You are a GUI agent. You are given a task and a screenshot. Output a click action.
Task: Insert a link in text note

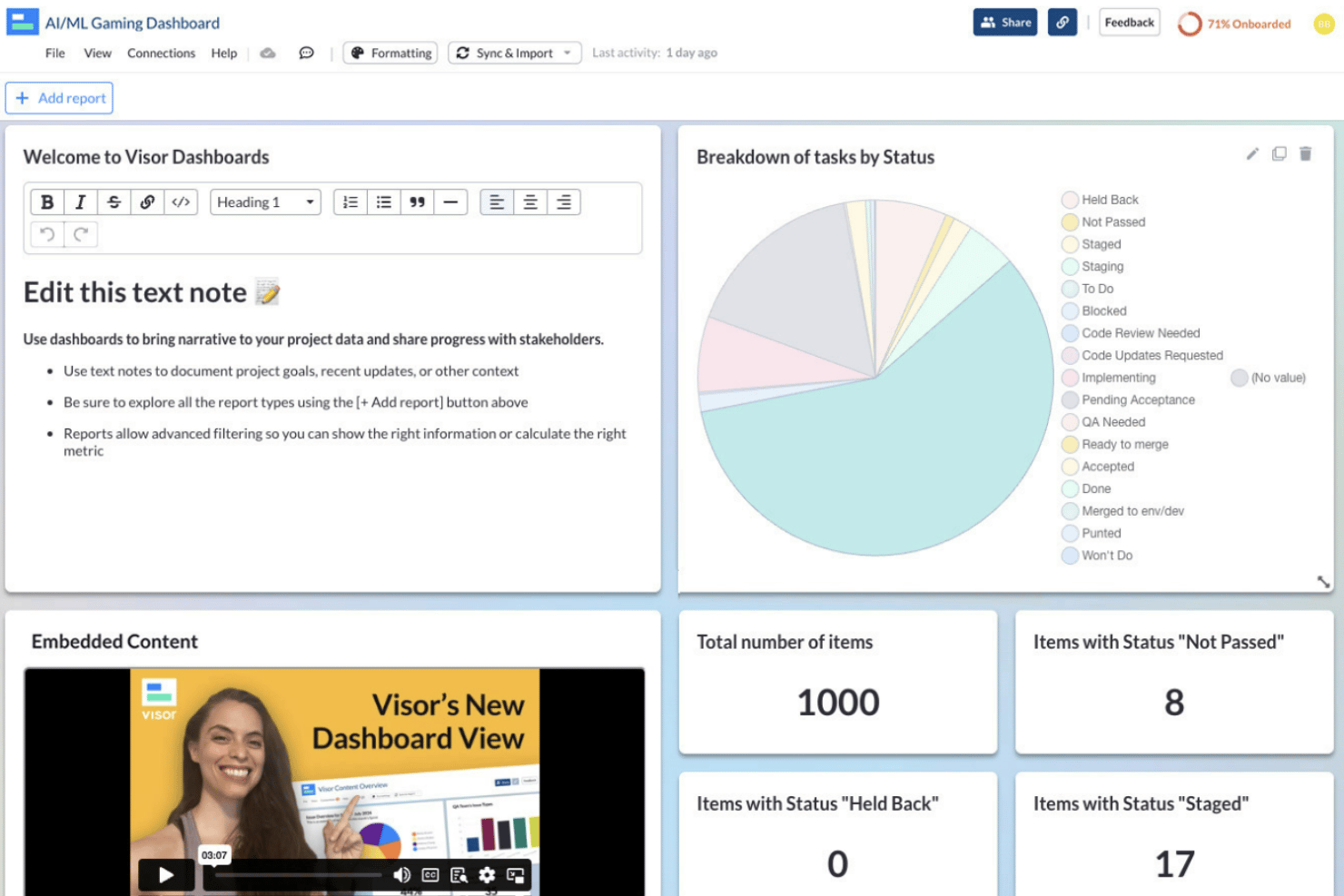(x=147, y=202)
